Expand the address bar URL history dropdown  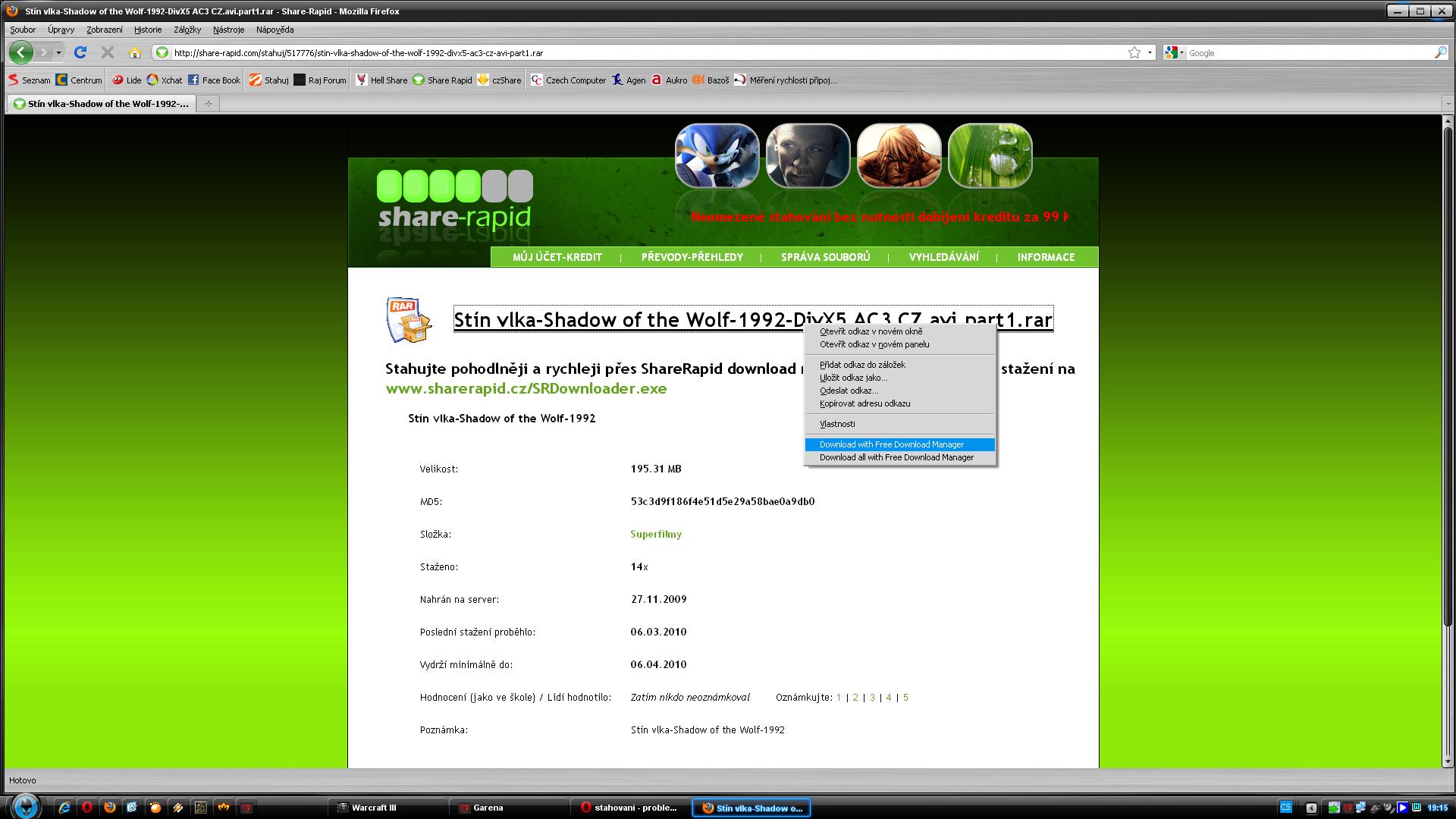pyautogui.click(x=1150, y=52)
